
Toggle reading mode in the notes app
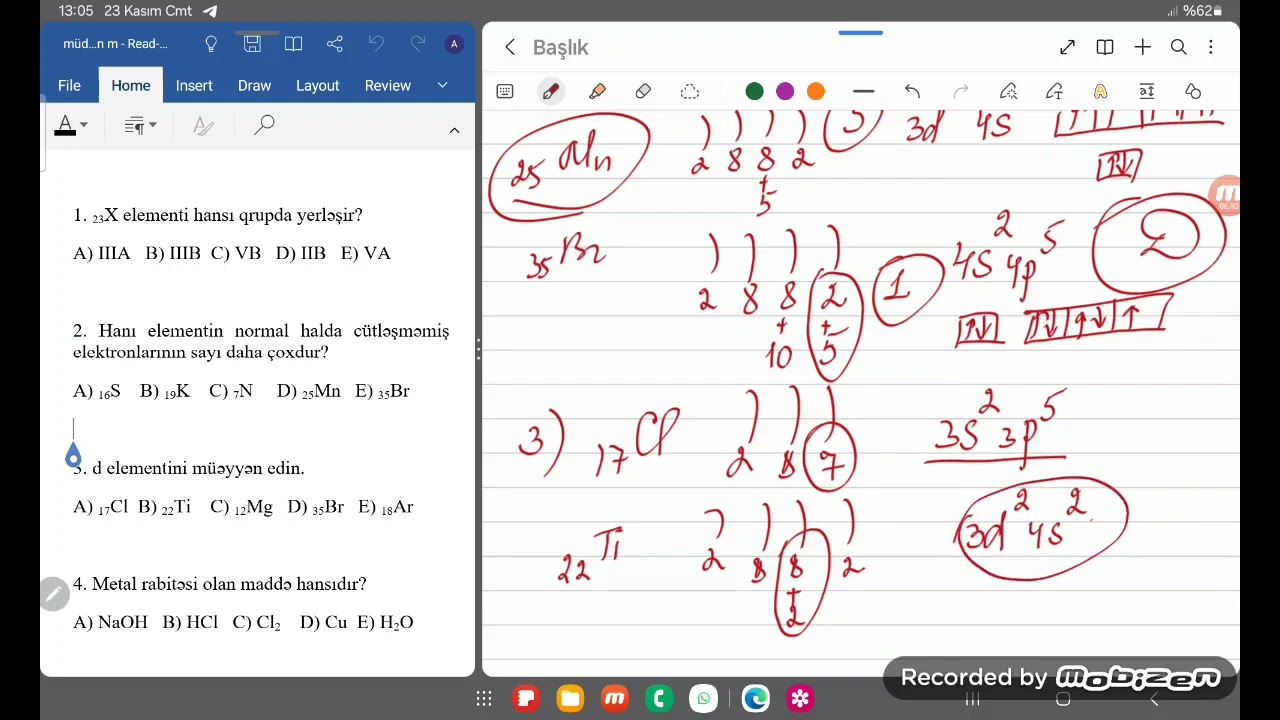click(1105, 47)
